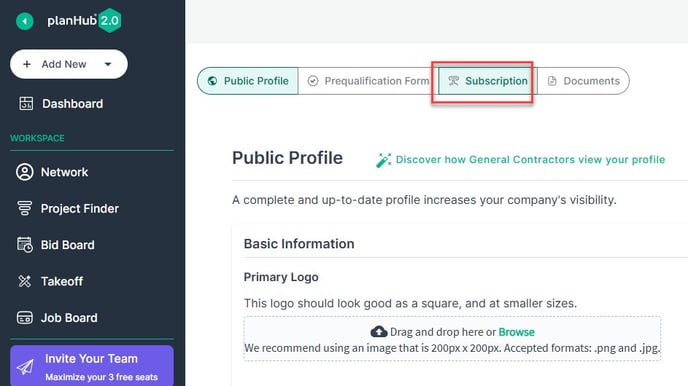Click the Bid Board calendar icon
The width and height of the screenshot is (688, 386).
[x=25, y=245]
